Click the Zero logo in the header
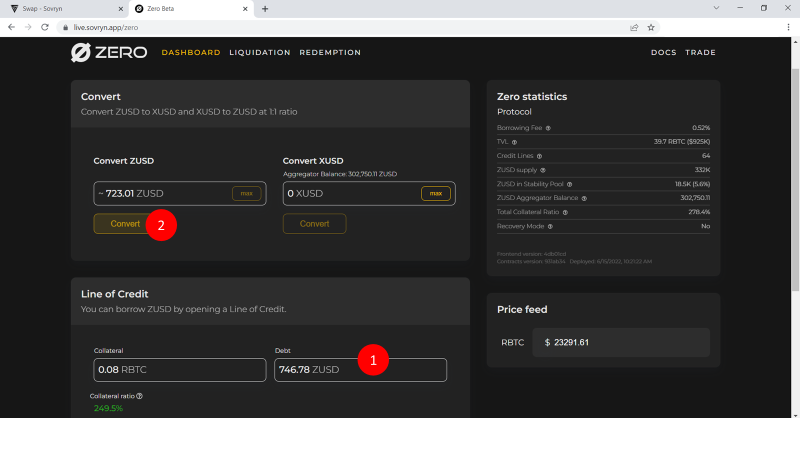This screenshot has height=450, width=800. pyautogui.click(x=109, y=52)
